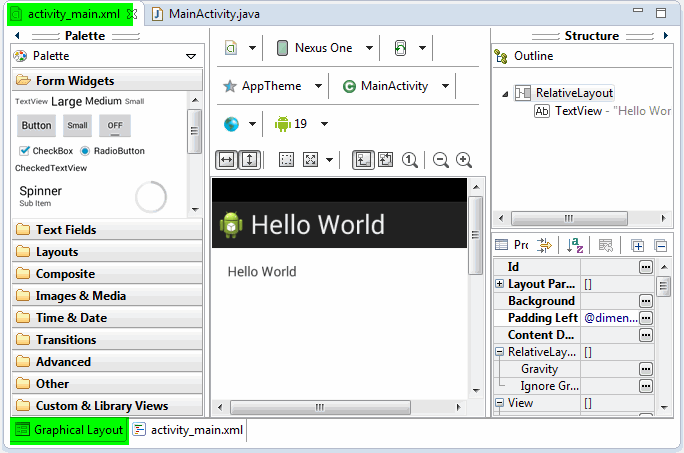Click zoom to fit icon
The height and width of the screenshot is (453, 684).
click(x=386, y=160)
